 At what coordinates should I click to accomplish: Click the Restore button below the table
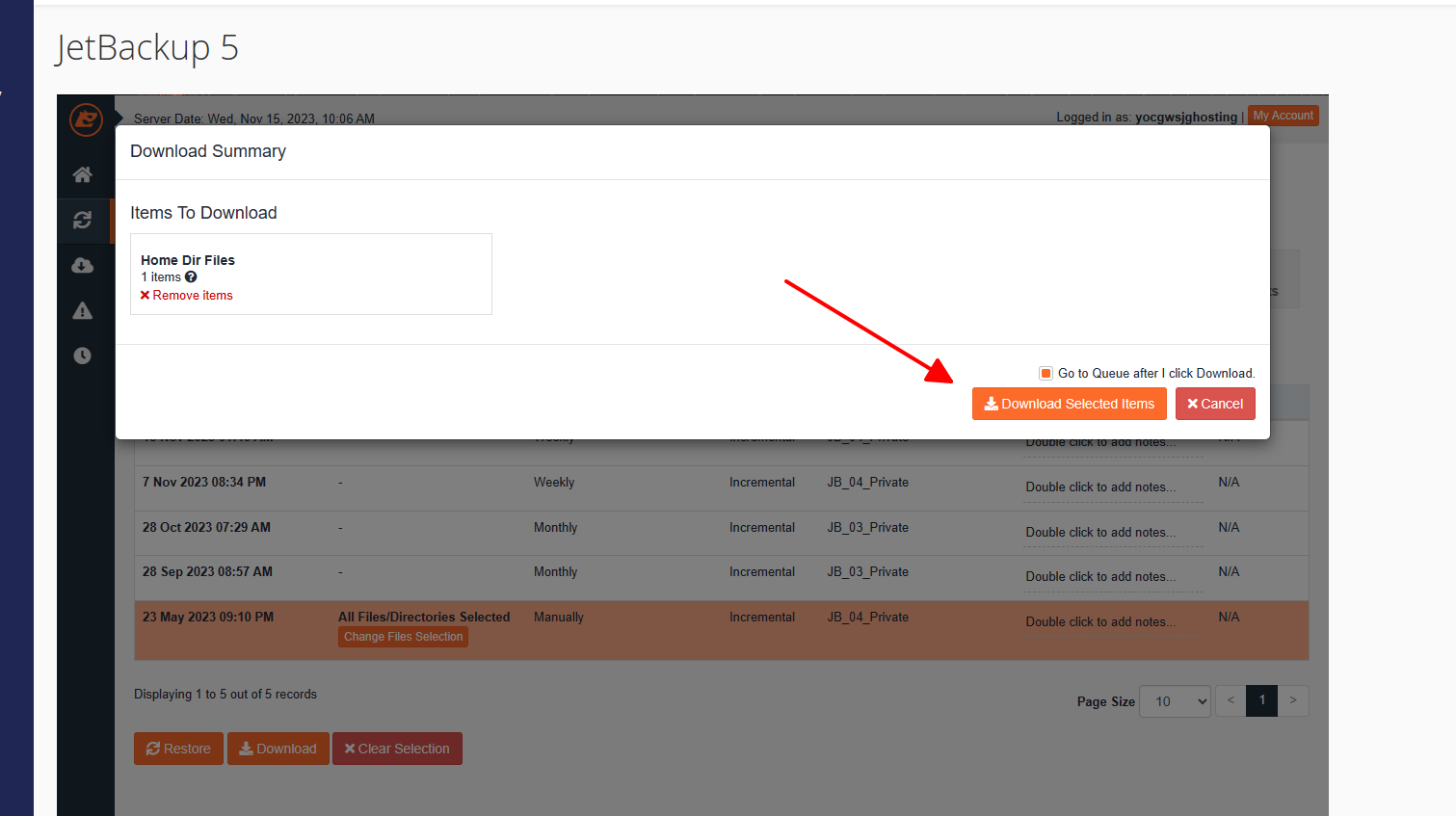pyautogui.click(x=178, y=749)
